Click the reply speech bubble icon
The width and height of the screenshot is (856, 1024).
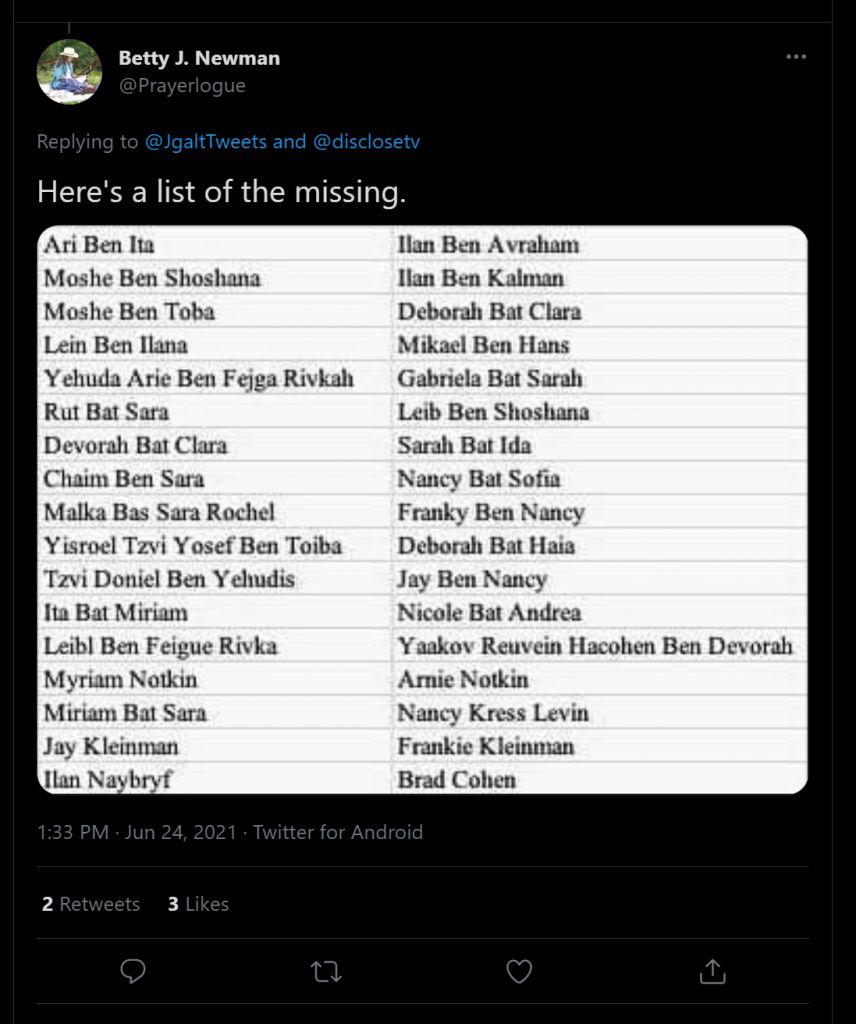pyautogui.click(x=133, y=971)
